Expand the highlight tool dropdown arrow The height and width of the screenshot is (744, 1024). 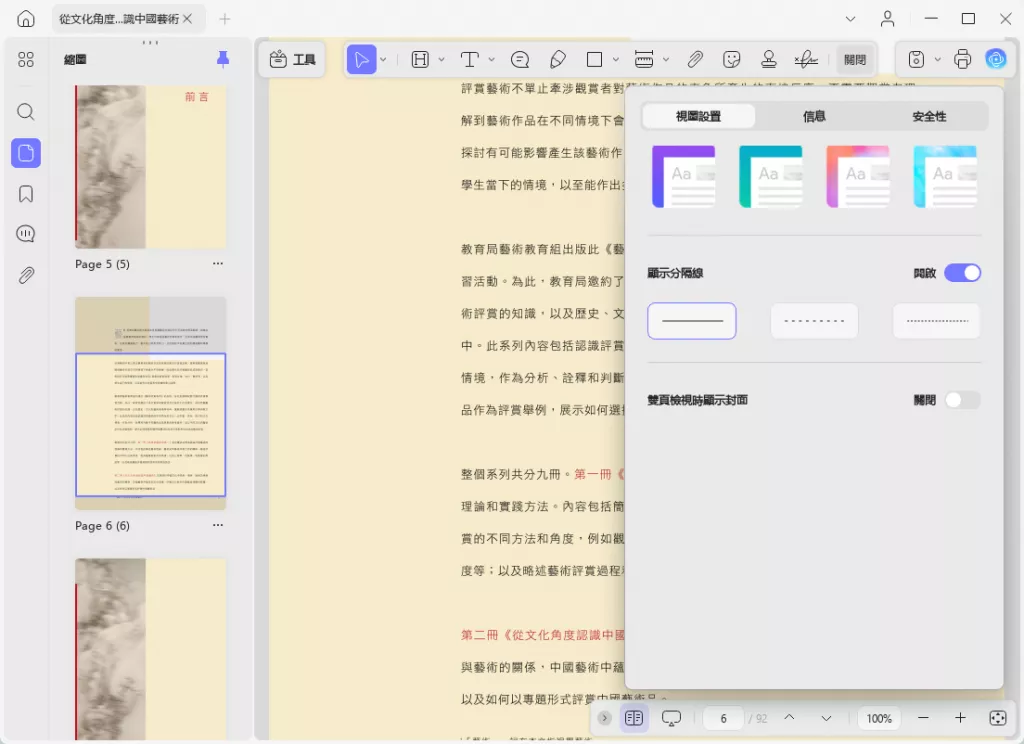click(441, 60)
